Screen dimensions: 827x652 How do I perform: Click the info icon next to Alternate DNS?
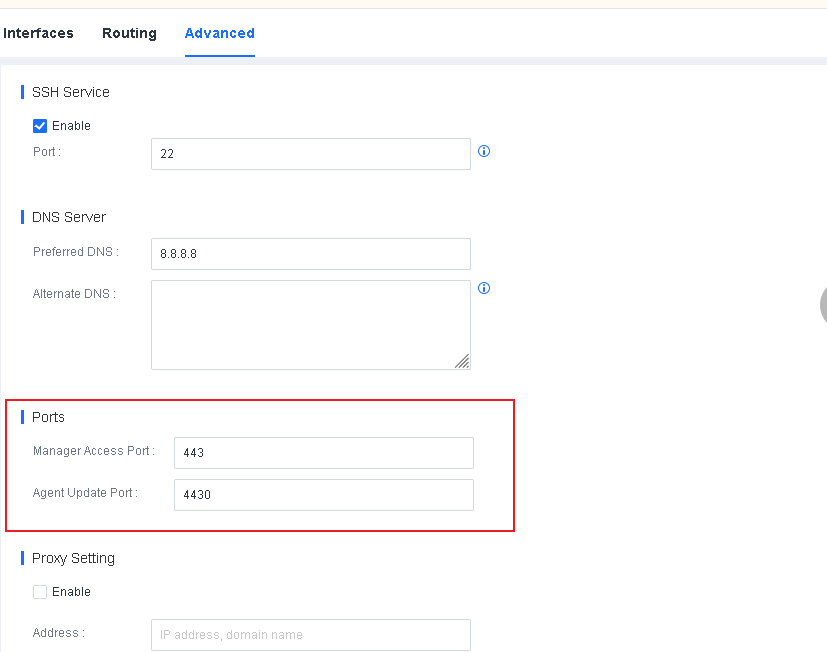[x=484, y=288]
